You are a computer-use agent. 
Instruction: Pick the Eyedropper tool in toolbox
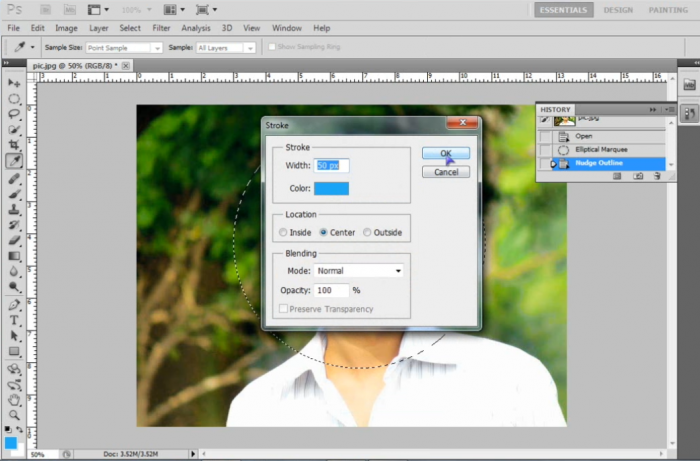pos(15,161)
